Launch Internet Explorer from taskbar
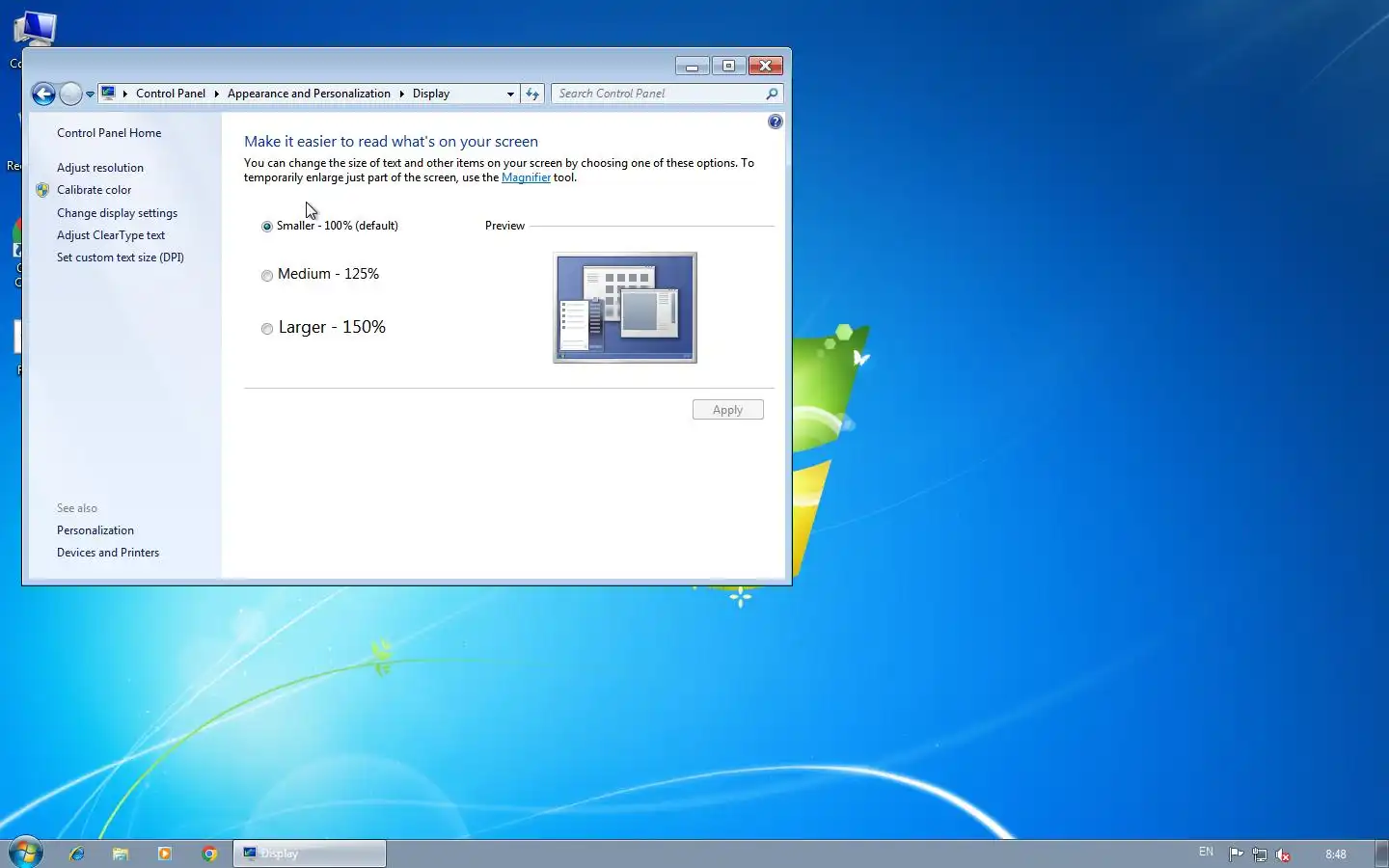The height and width of the screenshot is (868, 1389). 77,854
